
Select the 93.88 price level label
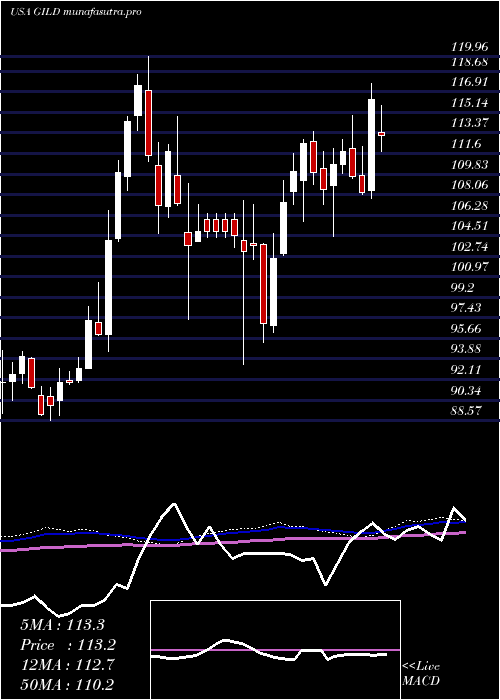[466, 350]
